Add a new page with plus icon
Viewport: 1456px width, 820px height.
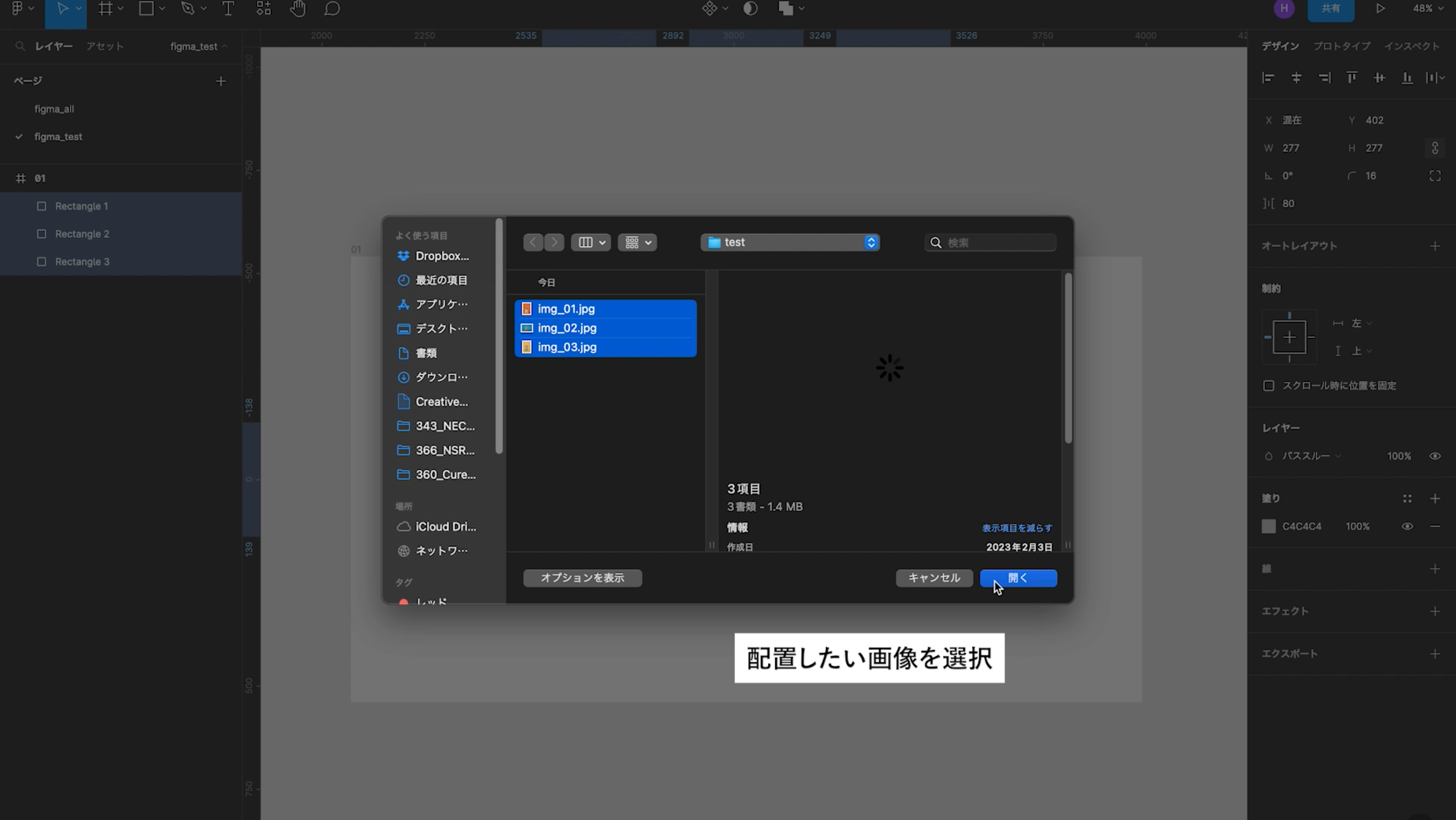tap(221, 81)
